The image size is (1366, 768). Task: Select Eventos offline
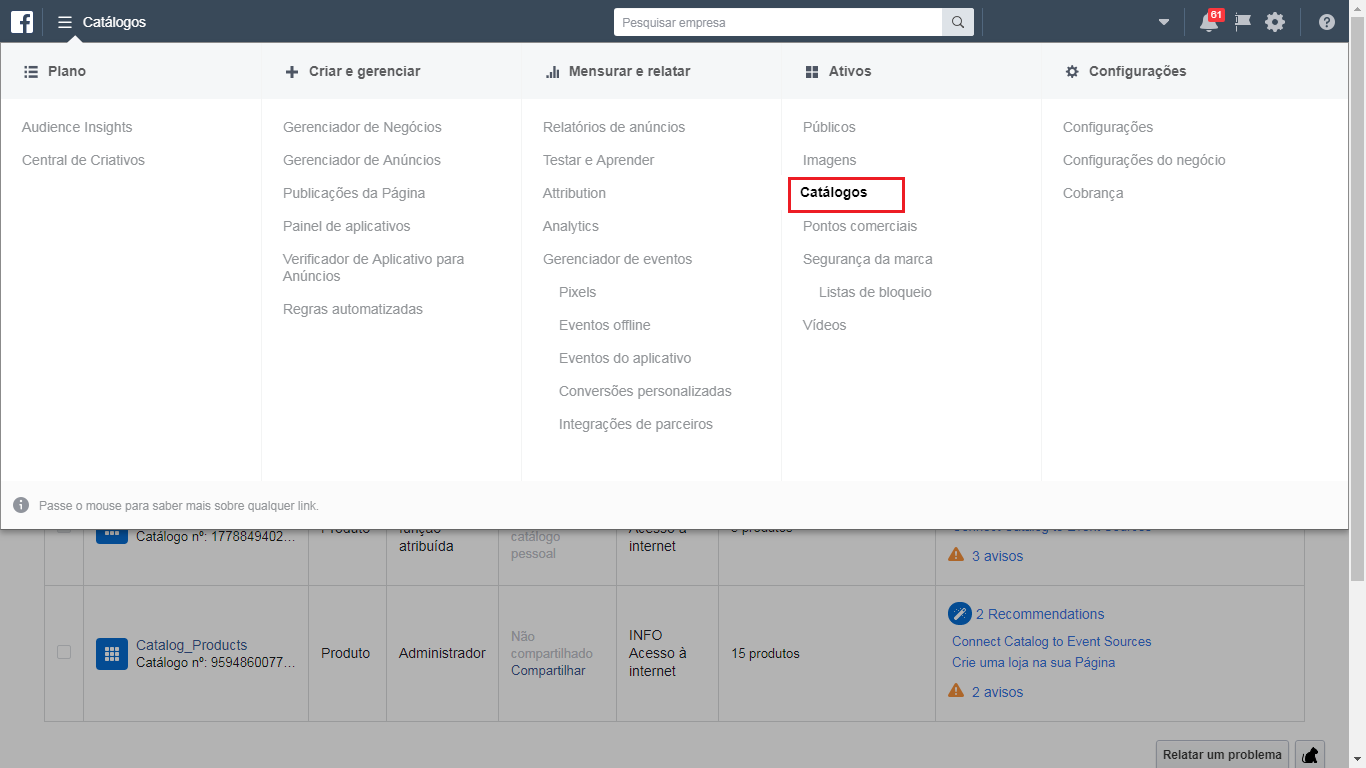(x=605, y=325)
